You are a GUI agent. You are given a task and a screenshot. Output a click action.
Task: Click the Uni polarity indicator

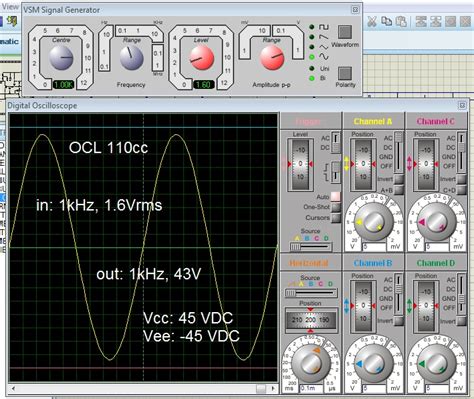pos(312,68)
